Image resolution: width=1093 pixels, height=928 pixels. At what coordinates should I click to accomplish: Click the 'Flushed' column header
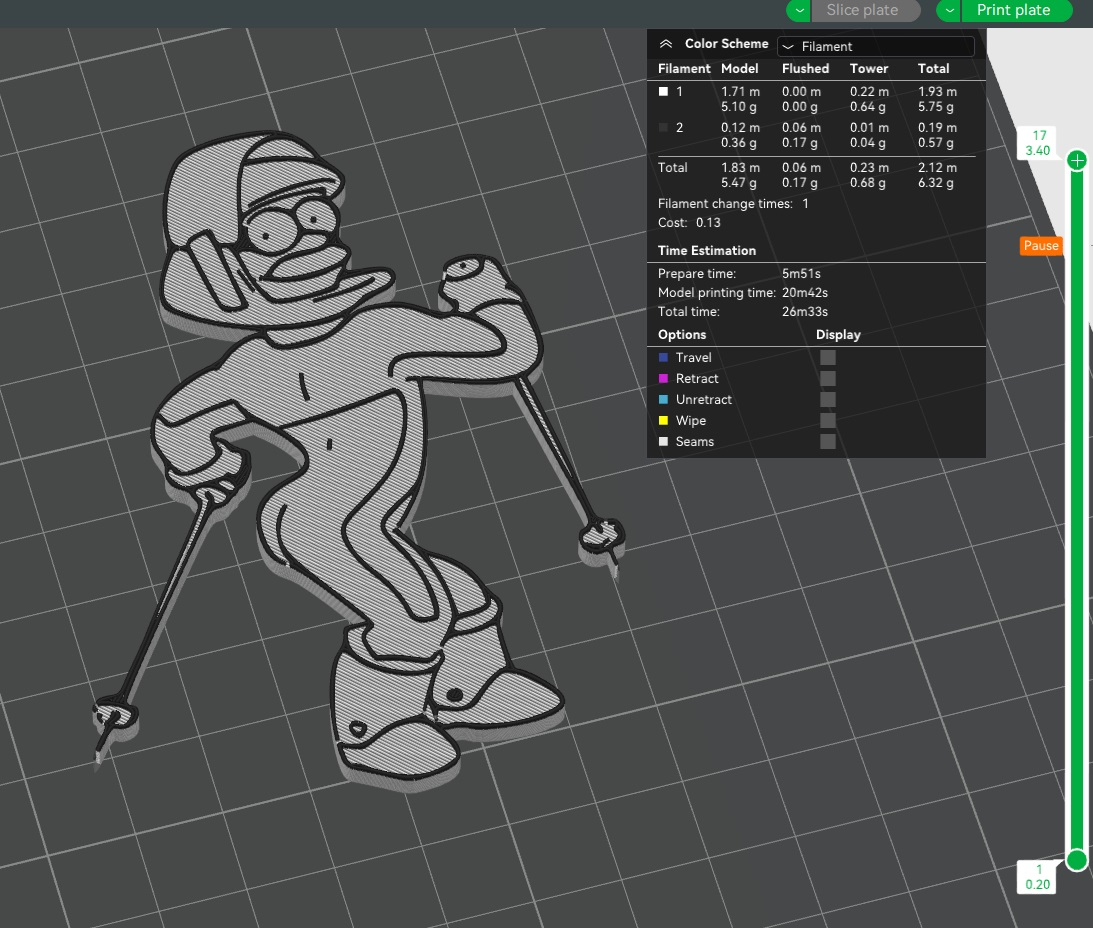click(x=806, y=68)
